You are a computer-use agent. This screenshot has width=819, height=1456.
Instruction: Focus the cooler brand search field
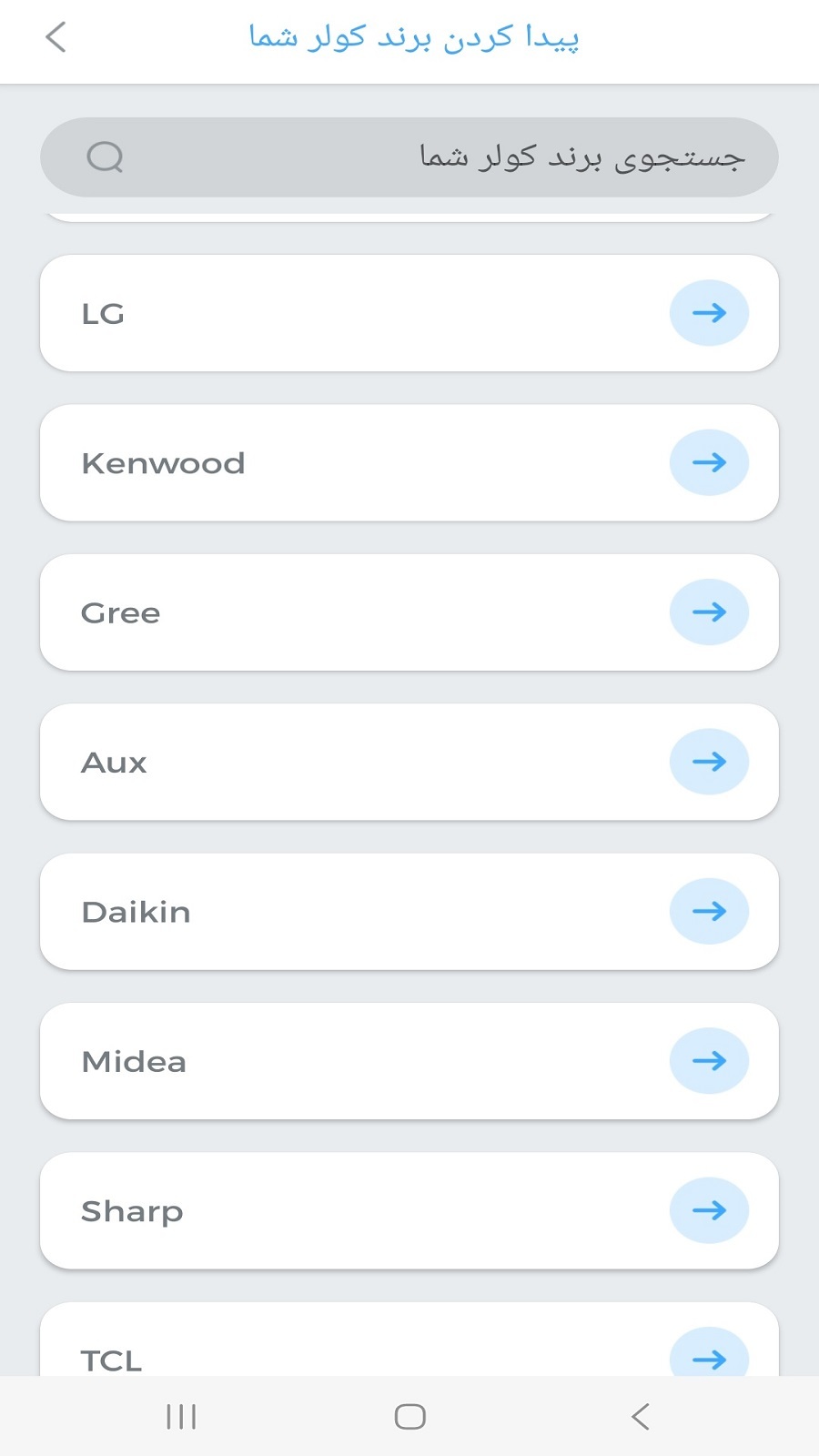[409, 157]
